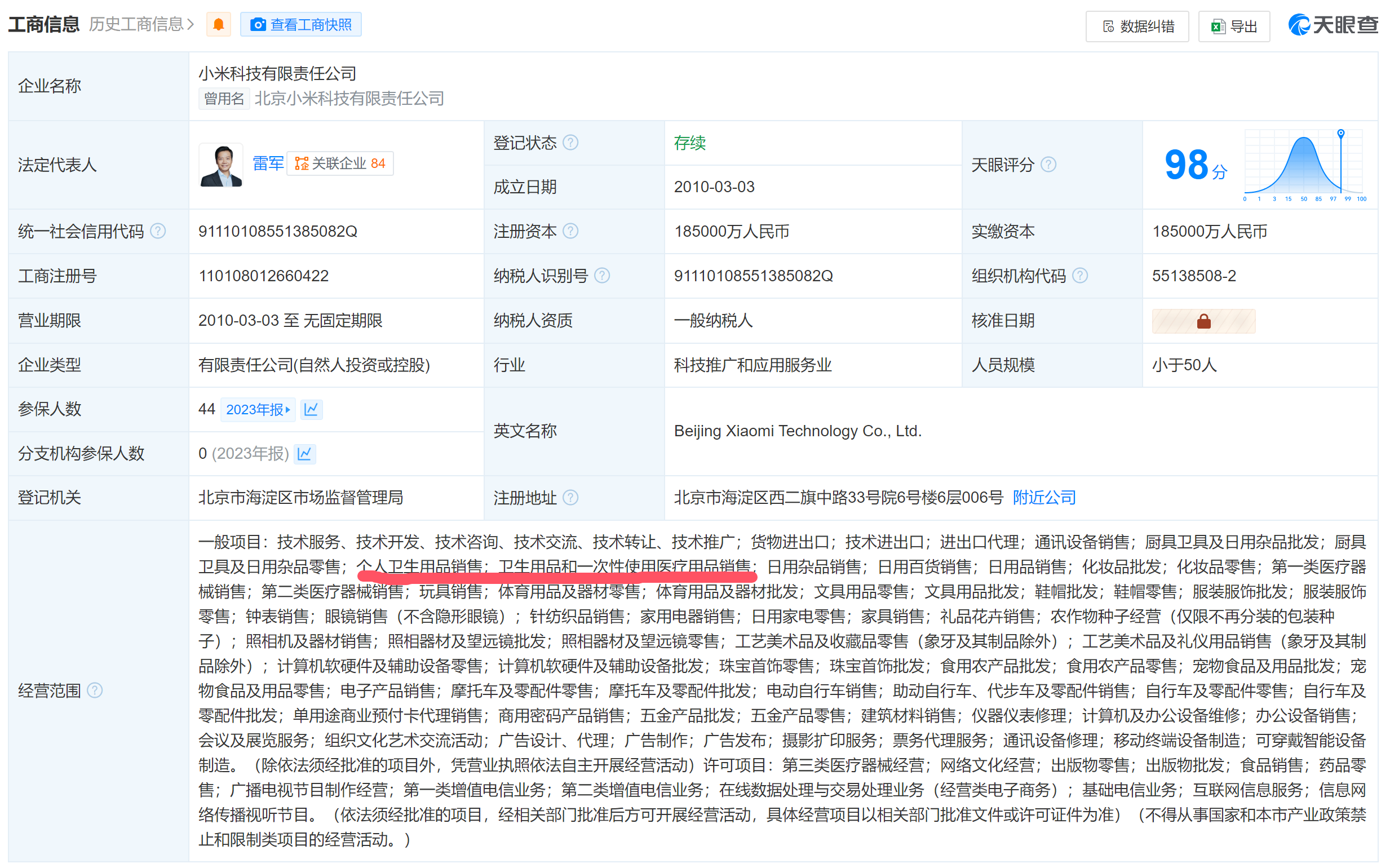Click help icon beside 纳税人识别号
1381x868 pixels.
point(602,276)
